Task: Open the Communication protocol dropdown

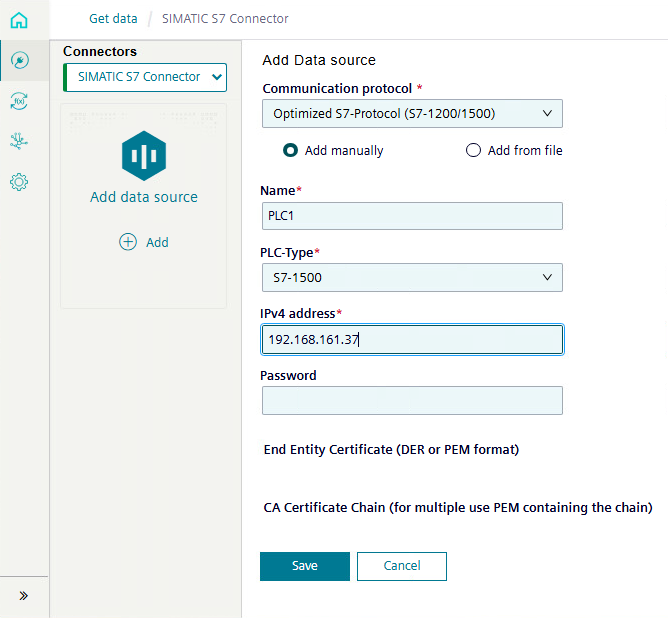Action: (412, 114)
